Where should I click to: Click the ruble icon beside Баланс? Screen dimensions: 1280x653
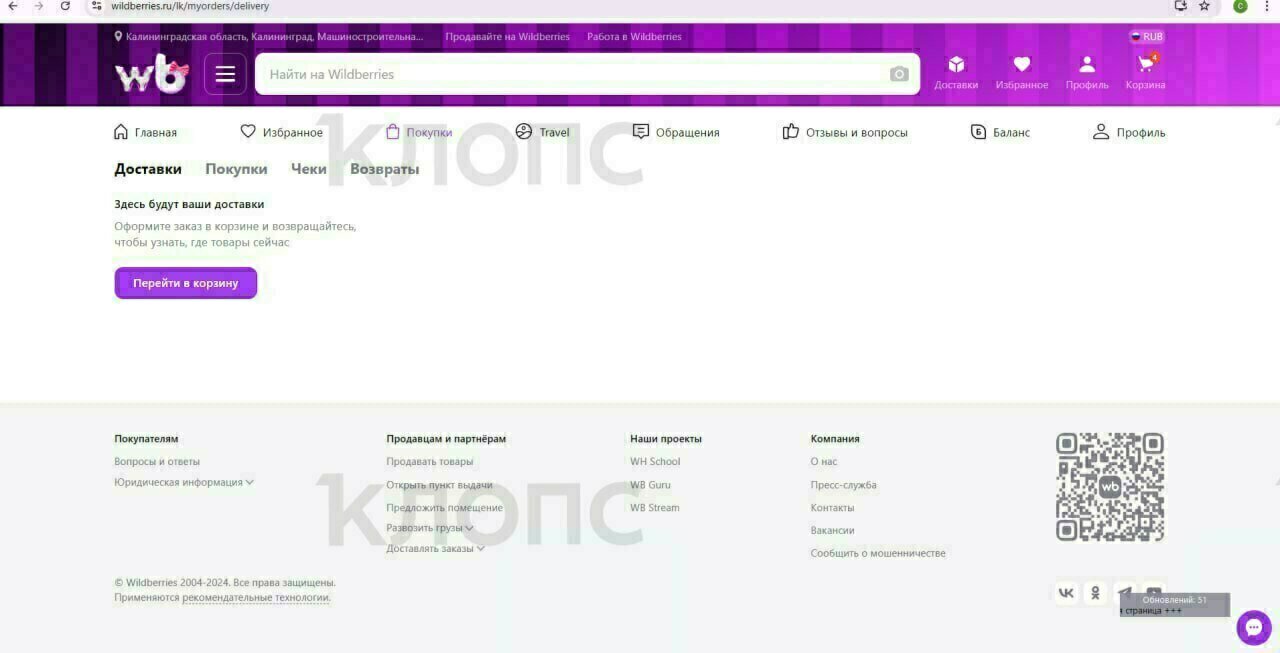point(979,132)
